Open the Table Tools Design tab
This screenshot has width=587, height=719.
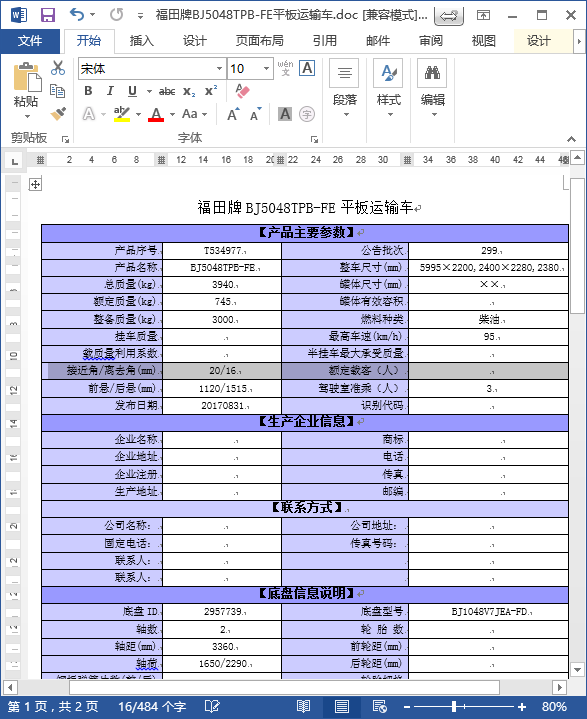click(x=538, y=41)
